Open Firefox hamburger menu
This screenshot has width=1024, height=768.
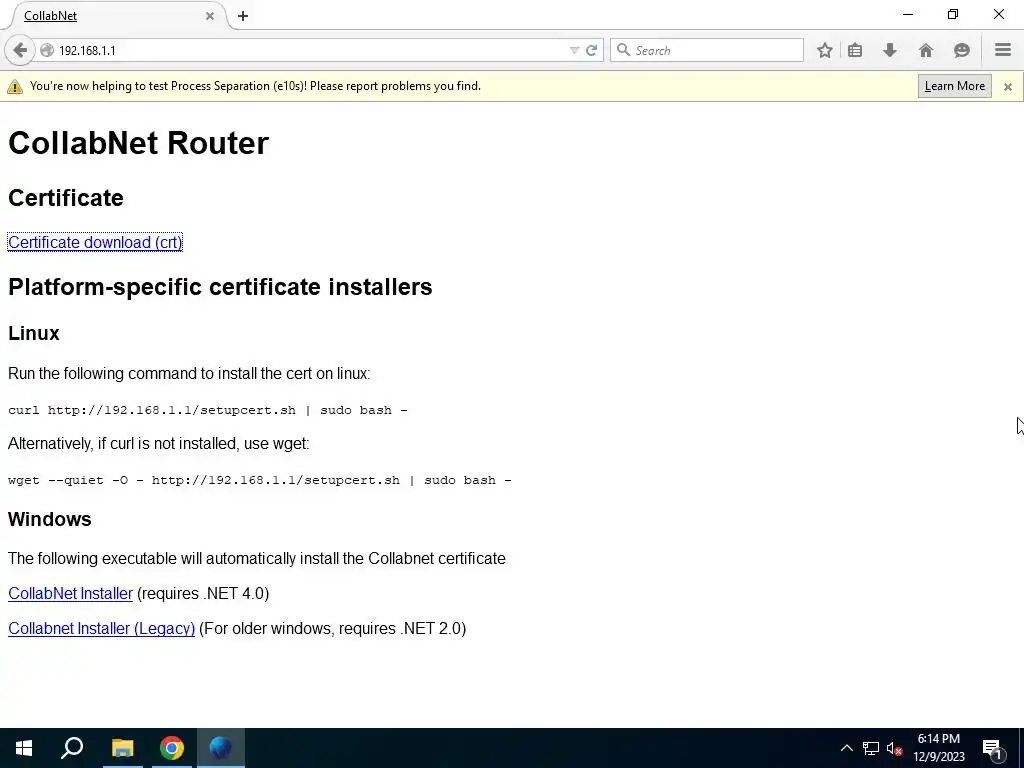[1003, 50]
